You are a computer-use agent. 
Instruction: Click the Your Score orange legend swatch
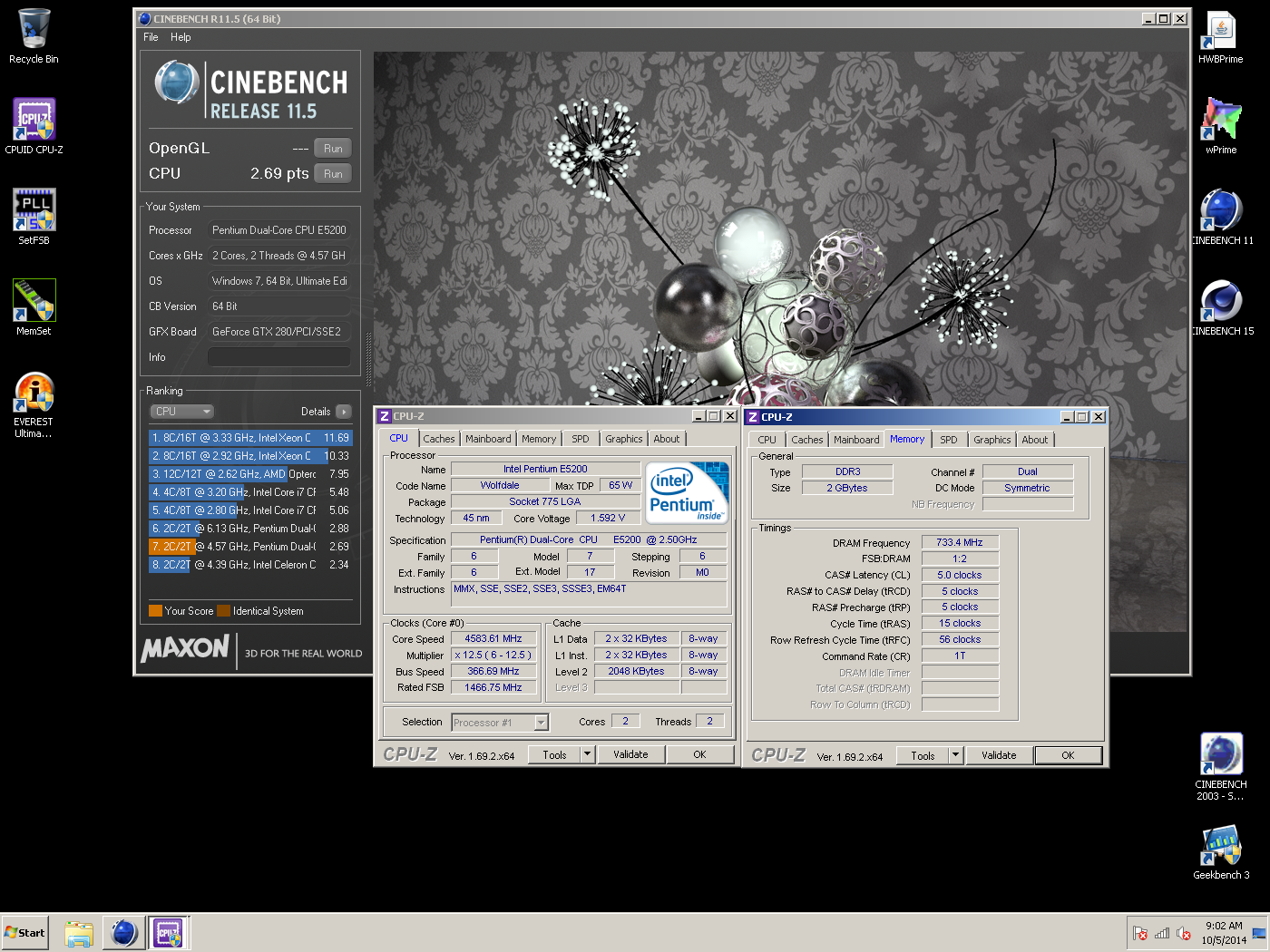pos(155,611)
